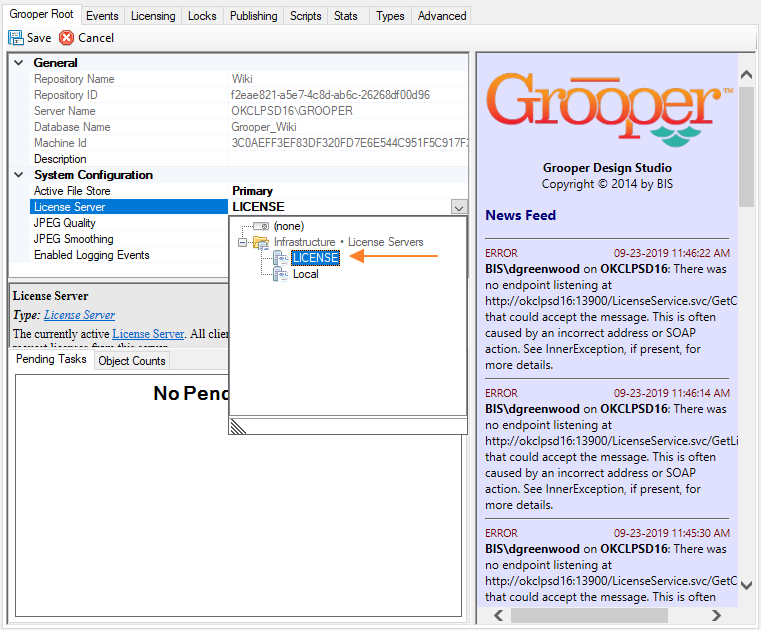Click the Grooper logo image
The height and width of the screenshot is (630, 761).
tap(610, 110)
